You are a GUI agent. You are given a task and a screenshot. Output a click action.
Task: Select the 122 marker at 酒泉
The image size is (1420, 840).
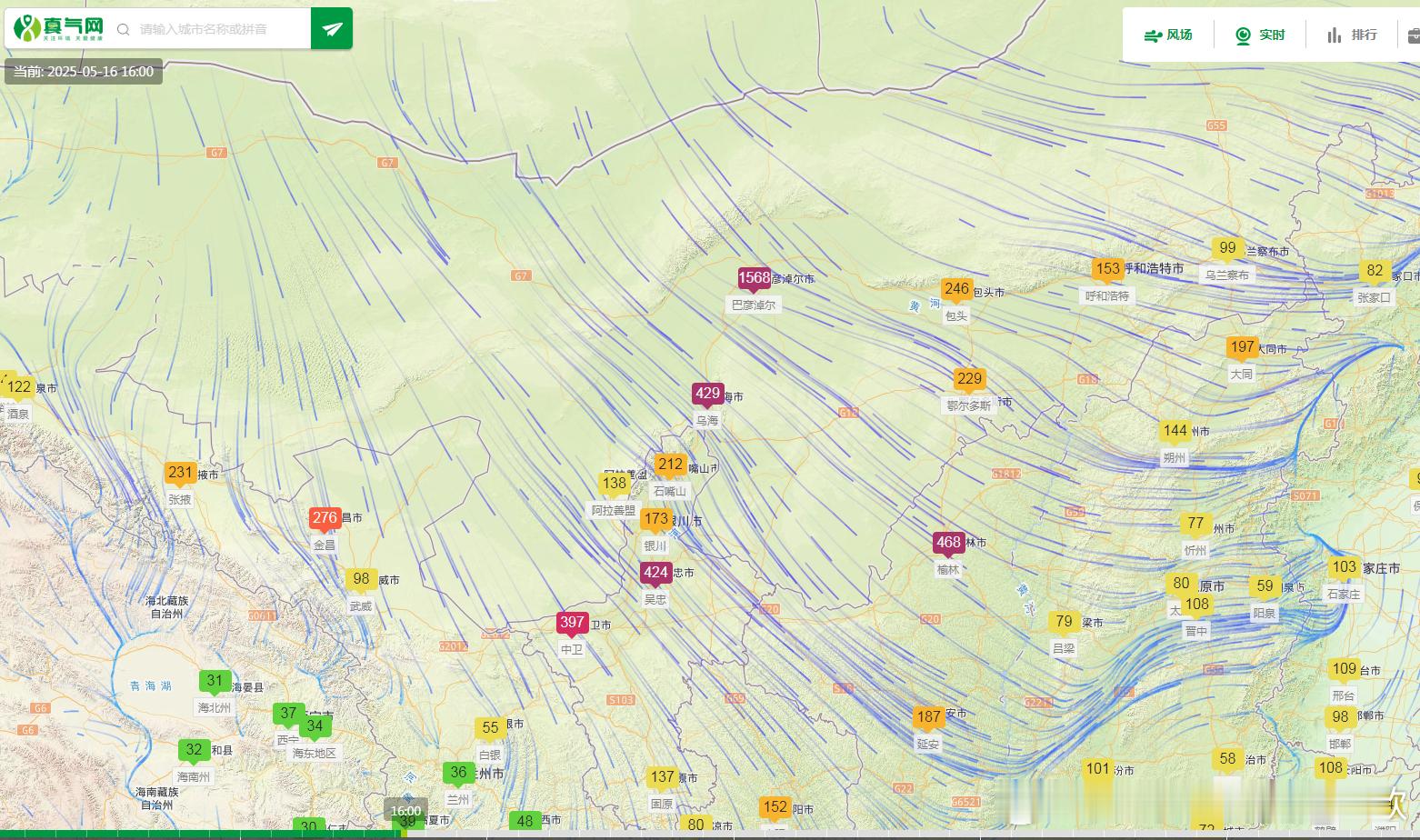(19, 387)
